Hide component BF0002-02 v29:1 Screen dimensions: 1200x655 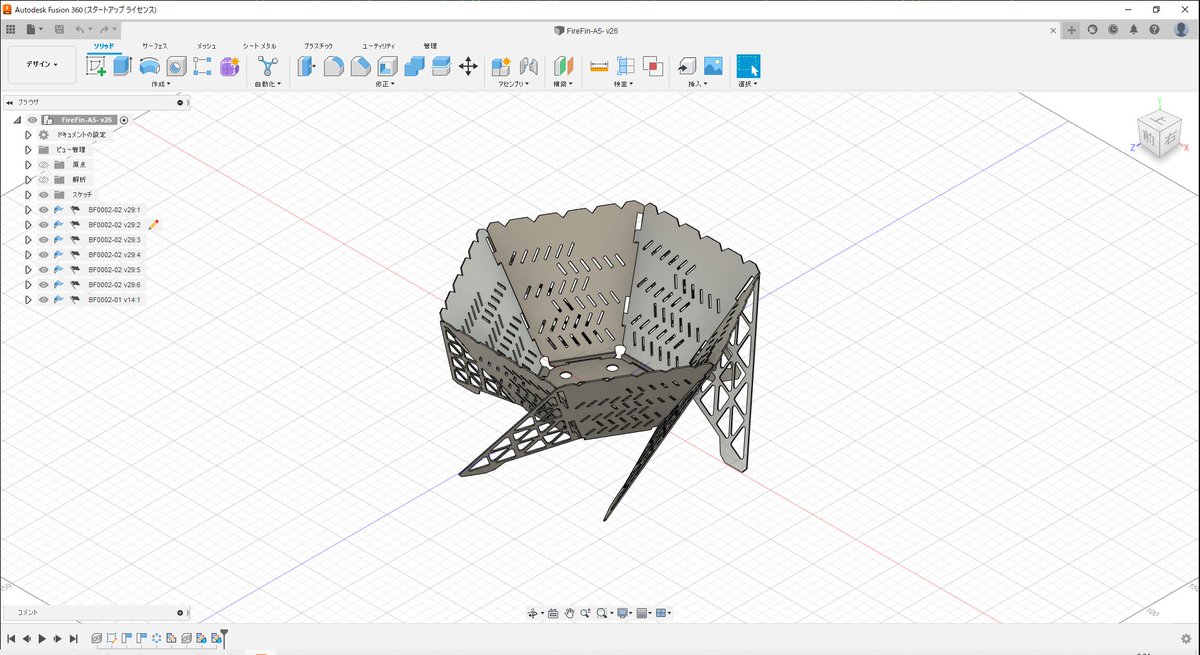[x=44, y=210]
